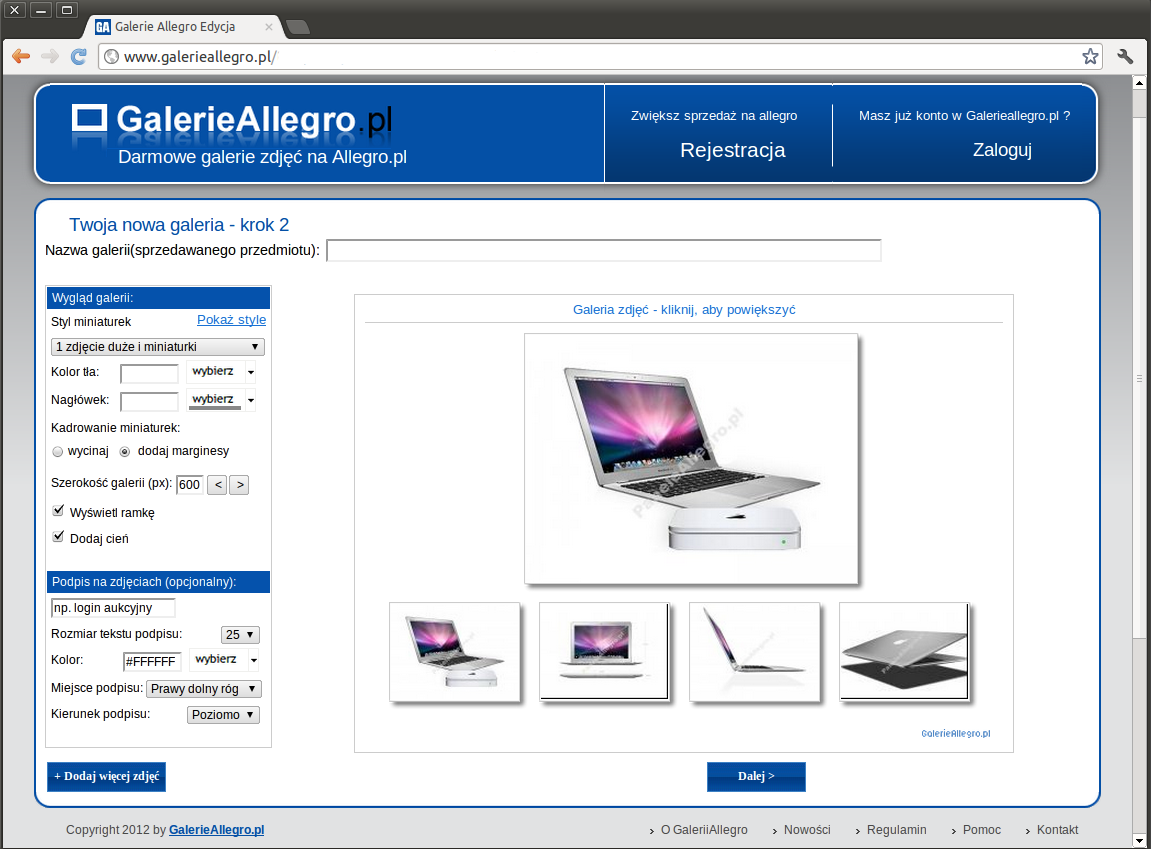Click the scrollbar up arrow
This screenshot has height=849, width=1151.
point(1139,83)
